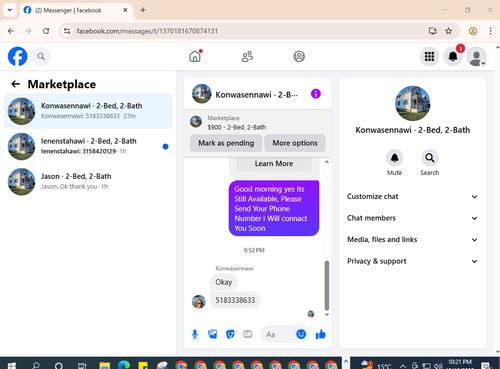
Task: Click the Search in conversation icon
Action: pos(430,158)
